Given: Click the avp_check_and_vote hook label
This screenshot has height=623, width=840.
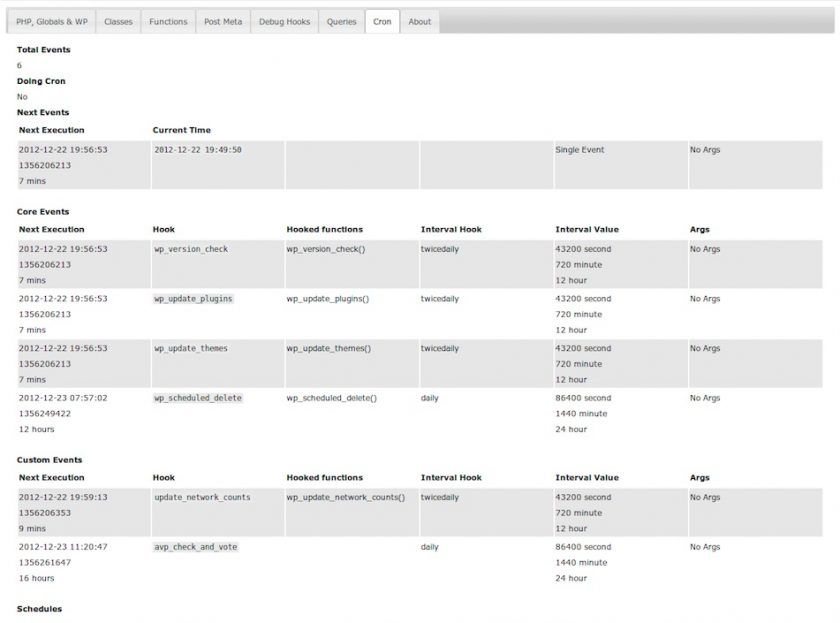Looking at the screenshot, I should pos(196,547).
